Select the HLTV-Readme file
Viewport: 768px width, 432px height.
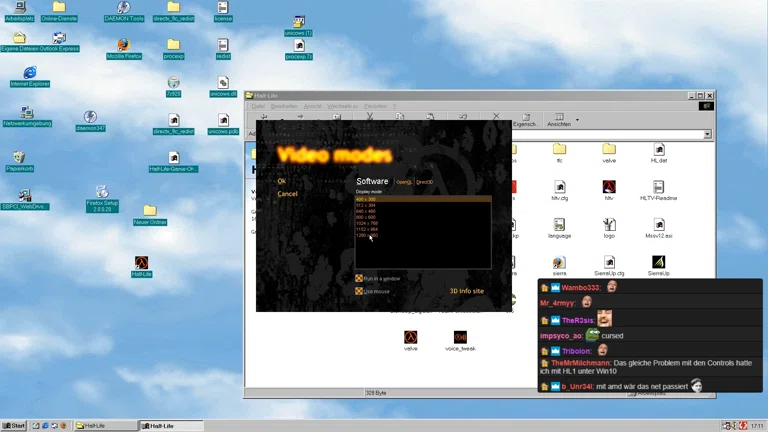click(x=658, y=191)
